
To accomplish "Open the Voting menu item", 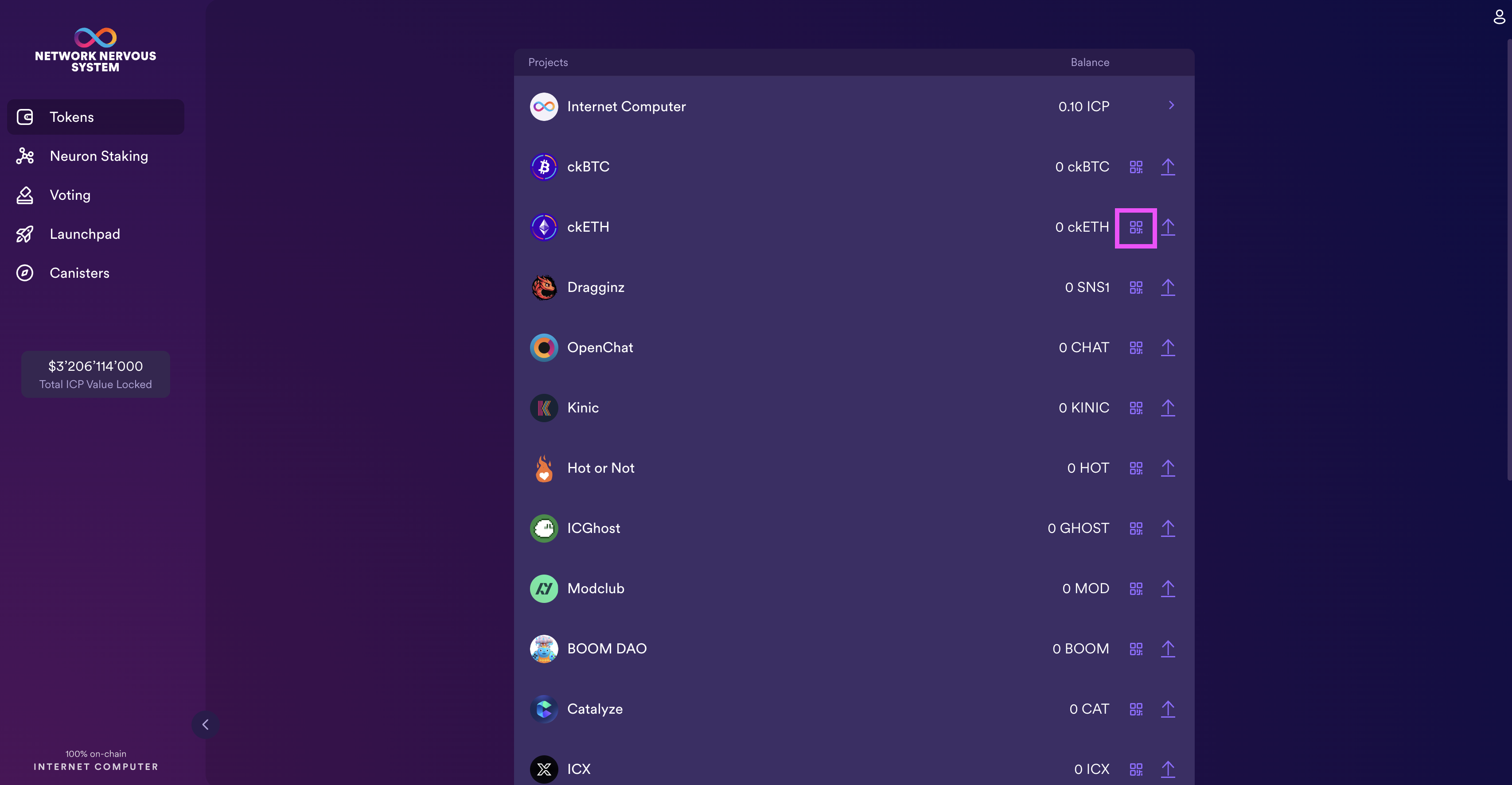I will point(96,195).
